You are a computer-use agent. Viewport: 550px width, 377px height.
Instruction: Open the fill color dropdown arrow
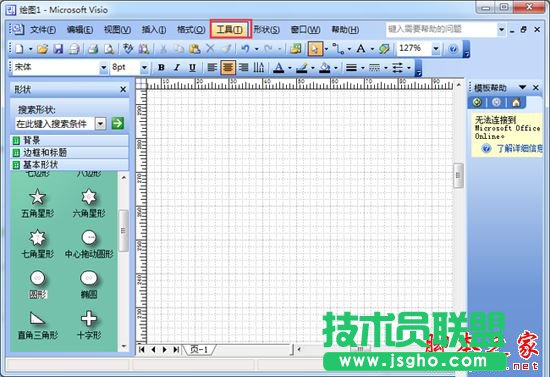336,68
